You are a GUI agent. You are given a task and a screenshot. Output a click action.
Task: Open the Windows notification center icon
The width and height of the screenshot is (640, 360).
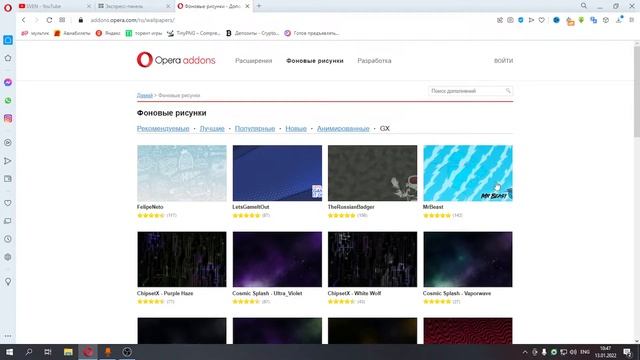[627, 352]
